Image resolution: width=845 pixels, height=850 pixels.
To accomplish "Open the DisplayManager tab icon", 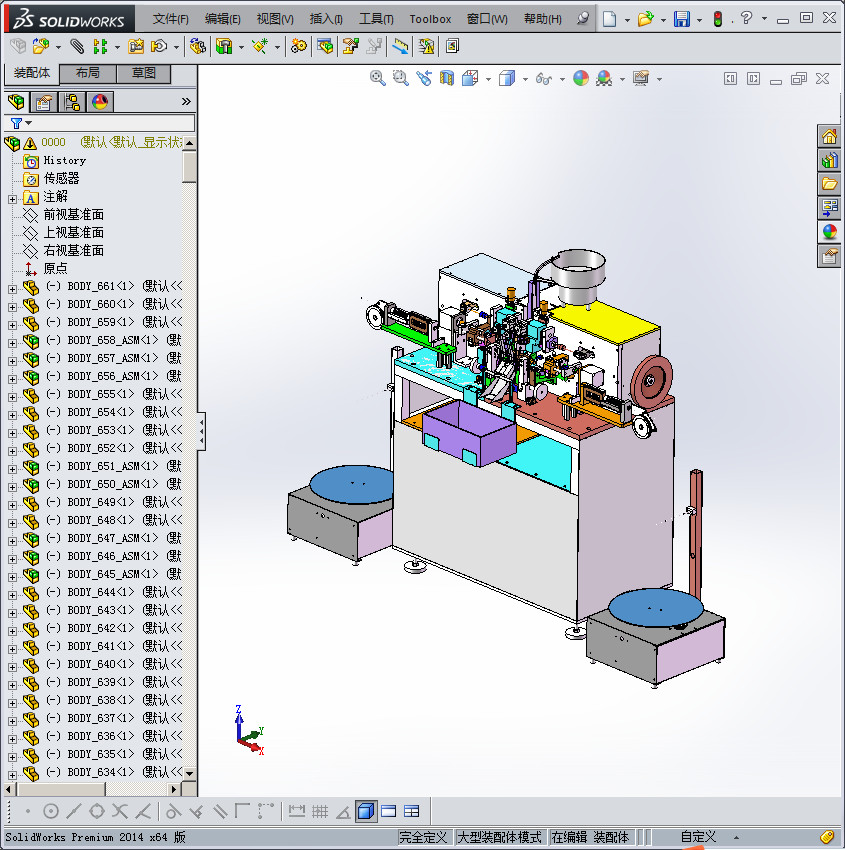I will (100, 102).
